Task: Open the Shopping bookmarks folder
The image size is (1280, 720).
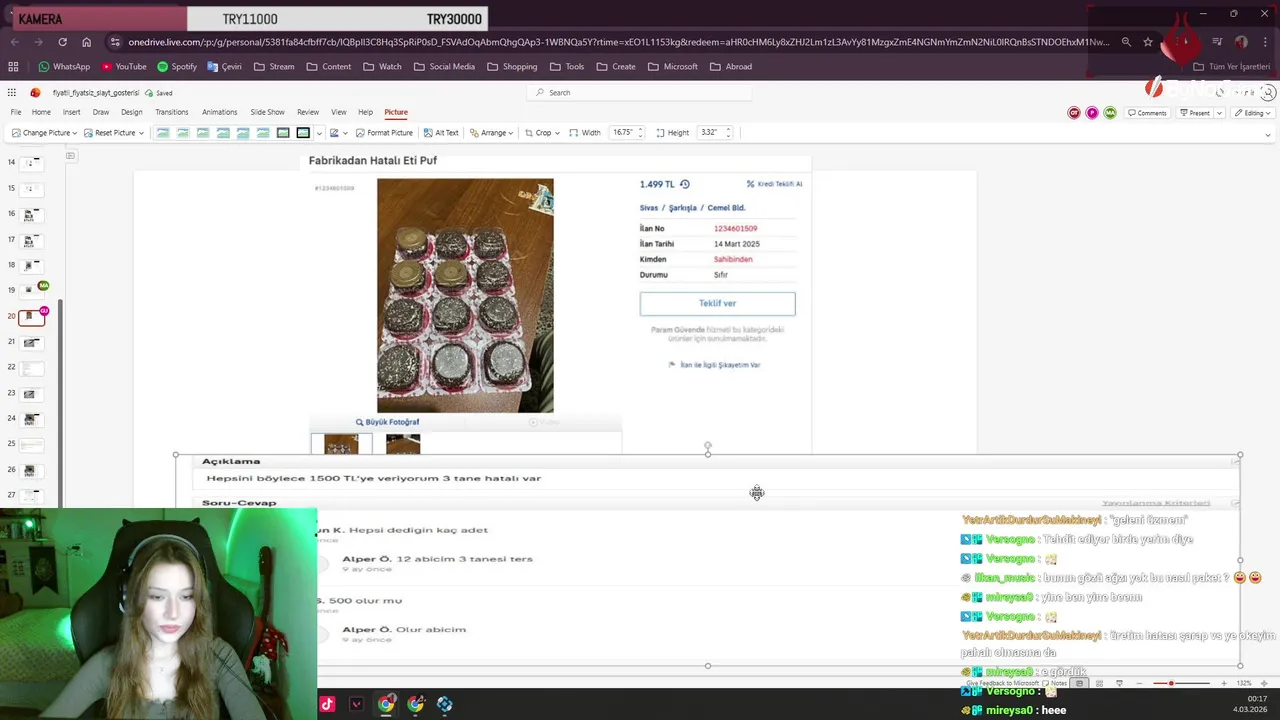Action: [512, 66]
